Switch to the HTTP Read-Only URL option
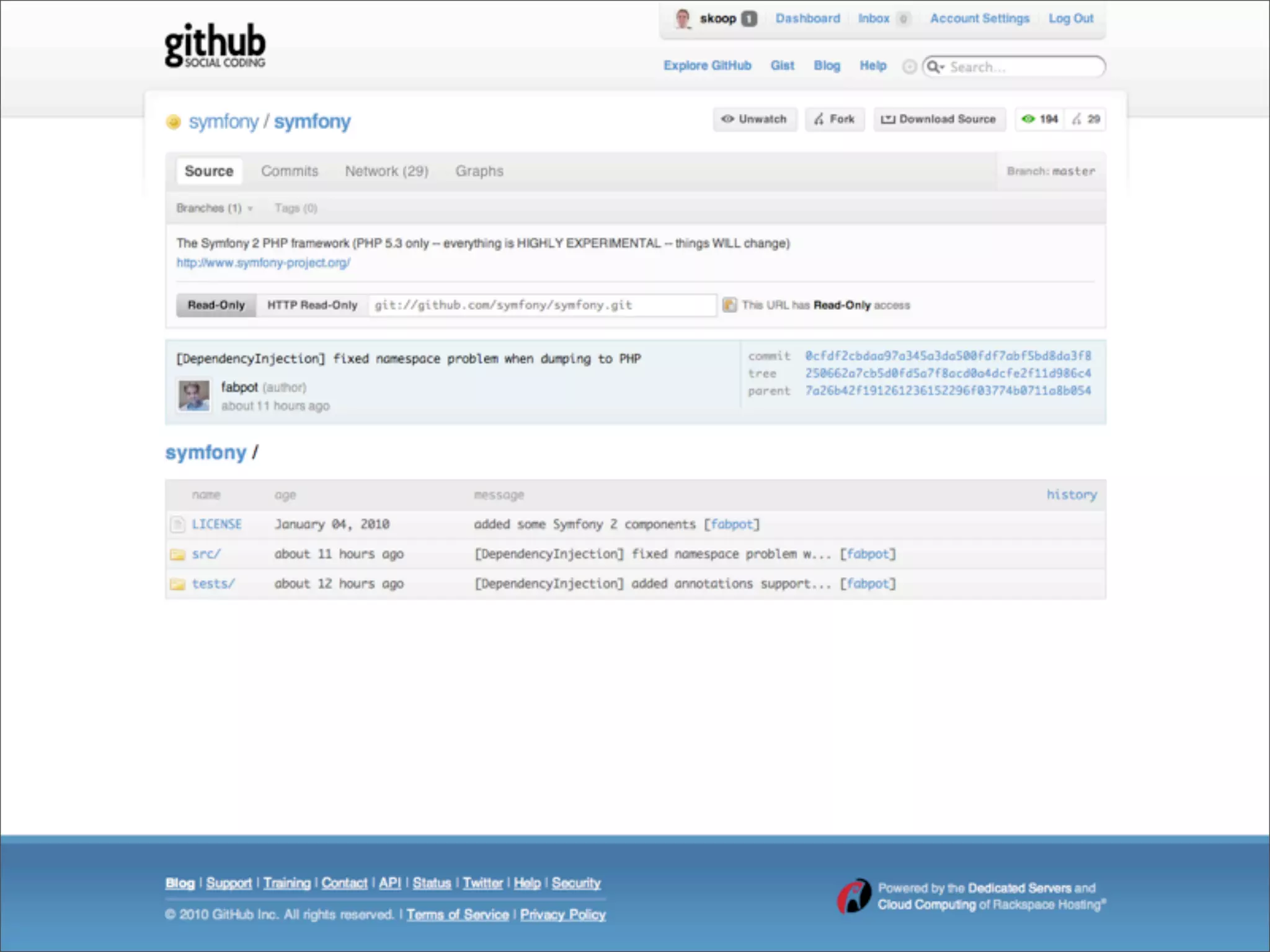The width and height of the screenshot is (1270, 952). coord(312,305)
